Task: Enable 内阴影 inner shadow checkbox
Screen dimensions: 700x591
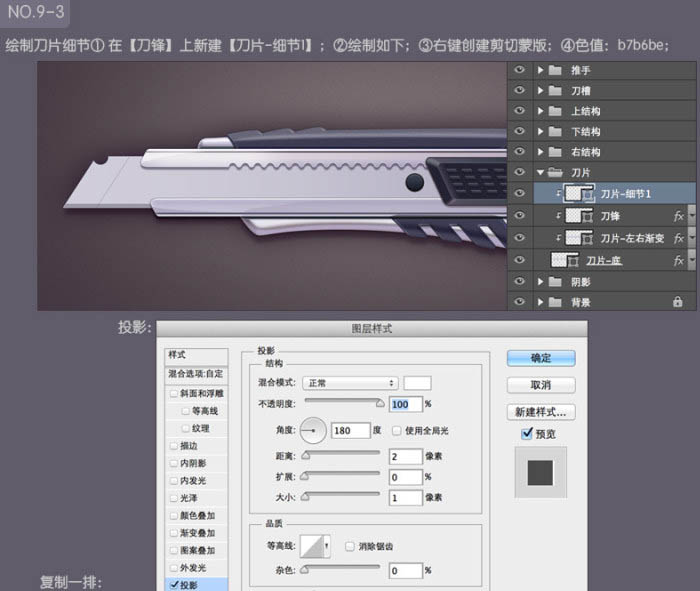Action: click(174, 463)
